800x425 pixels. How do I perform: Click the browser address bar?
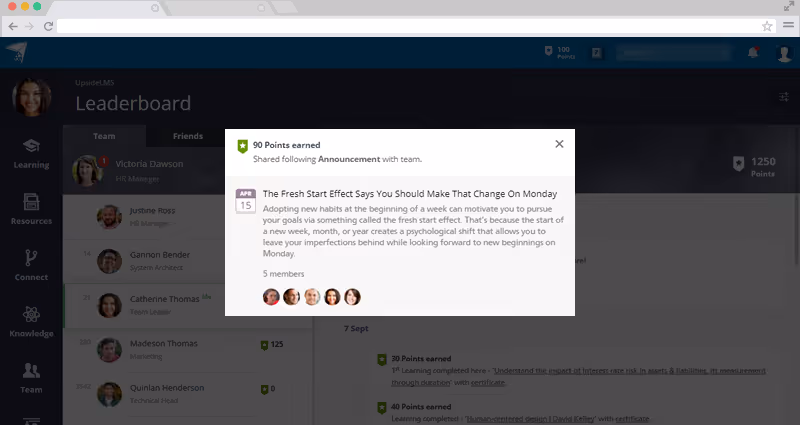(408, 26)
